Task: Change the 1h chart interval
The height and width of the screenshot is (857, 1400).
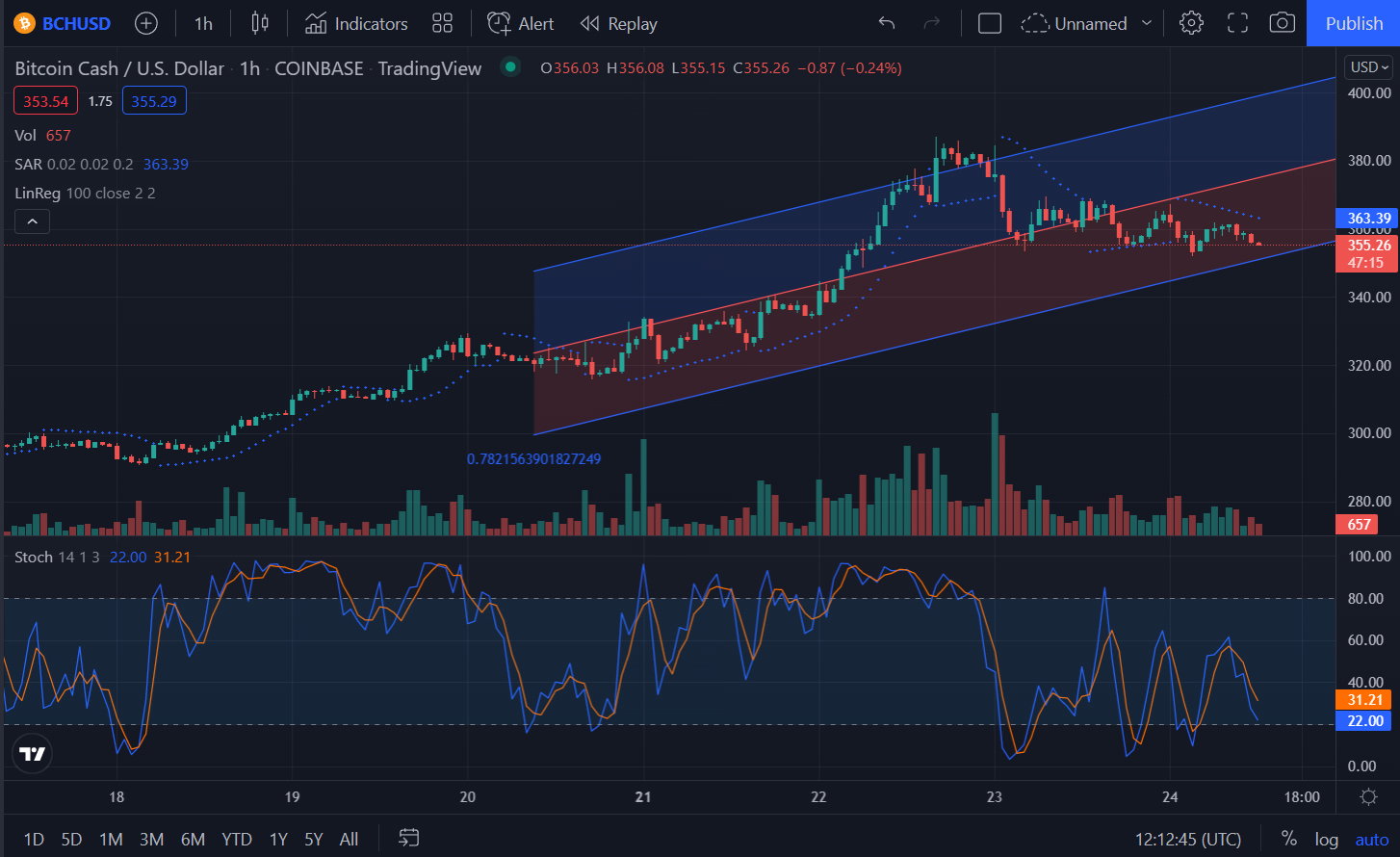Action: click(203, 23)
